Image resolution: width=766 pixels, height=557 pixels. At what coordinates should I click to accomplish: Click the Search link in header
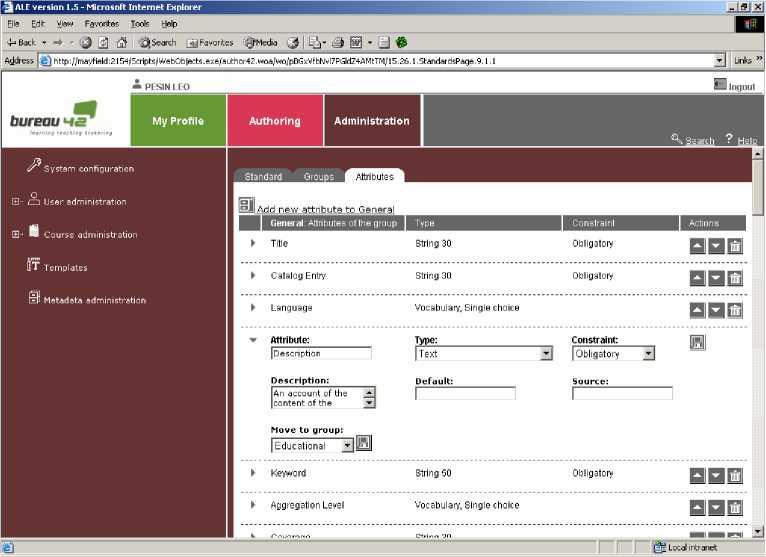point(700,141)
